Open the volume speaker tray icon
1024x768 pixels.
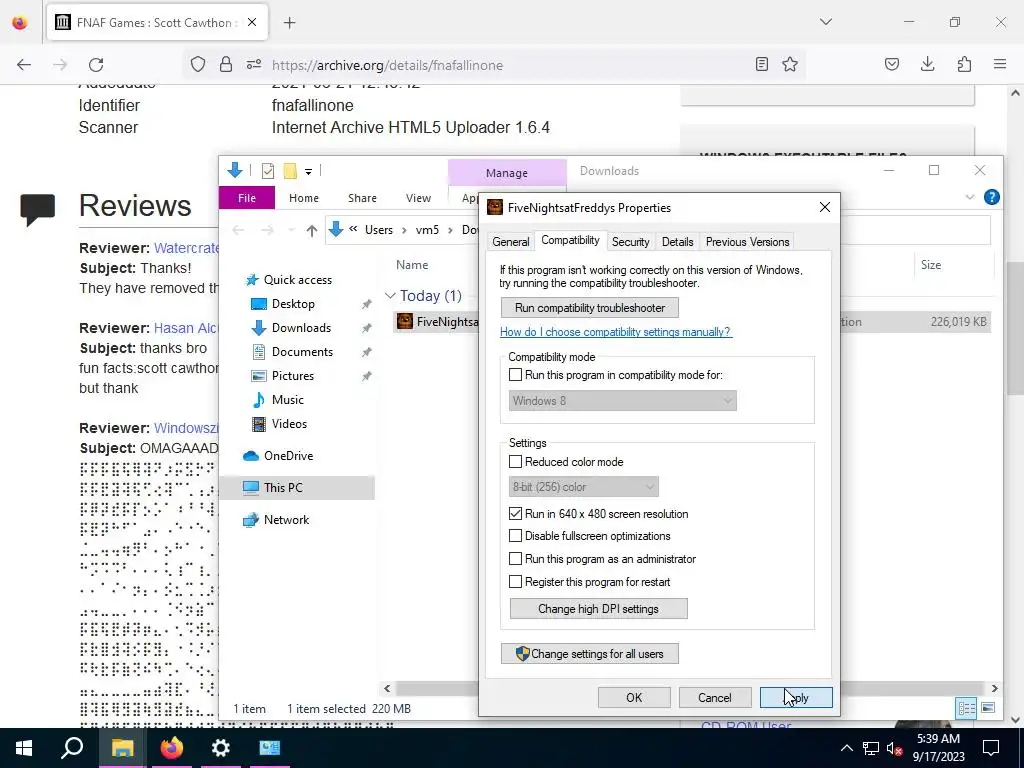[x=894, y=748]
